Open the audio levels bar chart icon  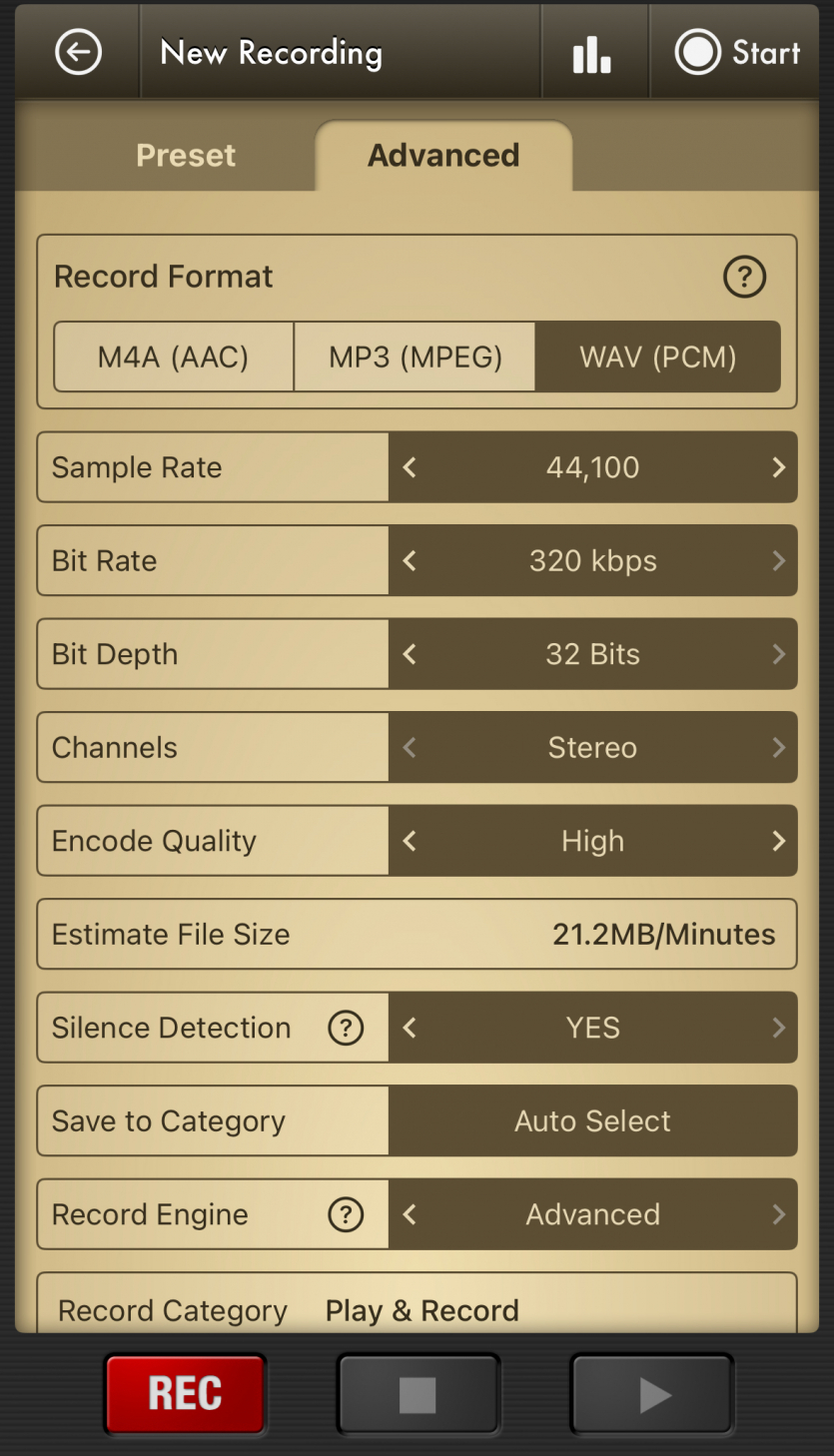tap(591, 54)
